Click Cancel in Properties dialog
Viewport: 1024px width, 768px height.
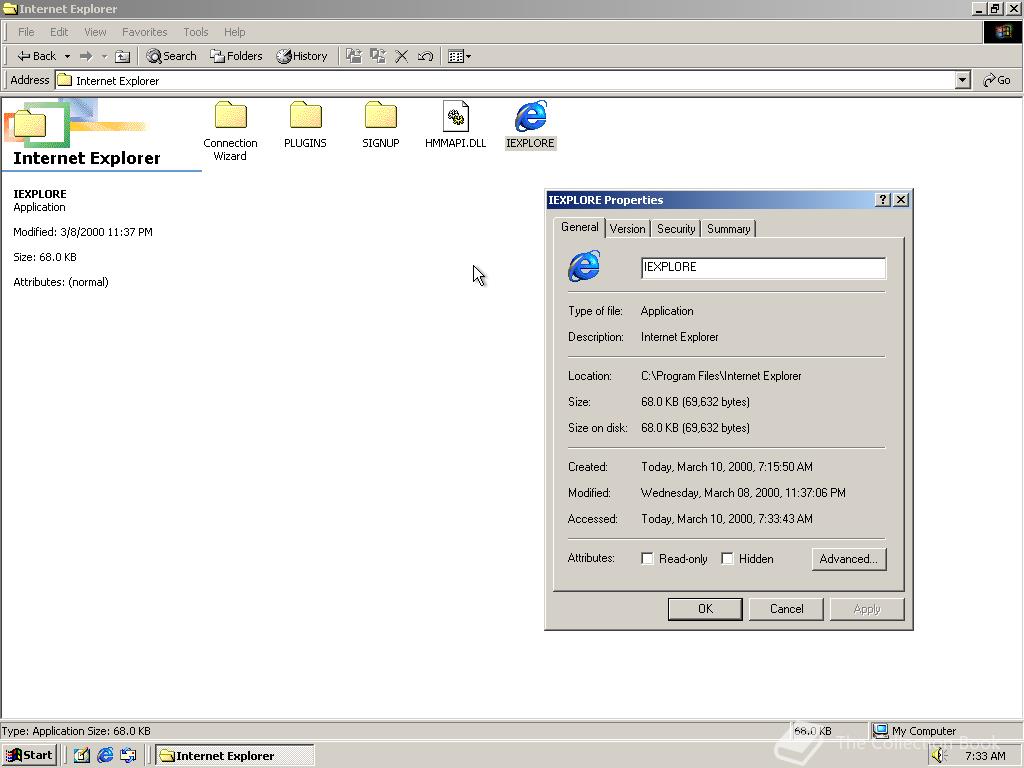click(786, 609)
